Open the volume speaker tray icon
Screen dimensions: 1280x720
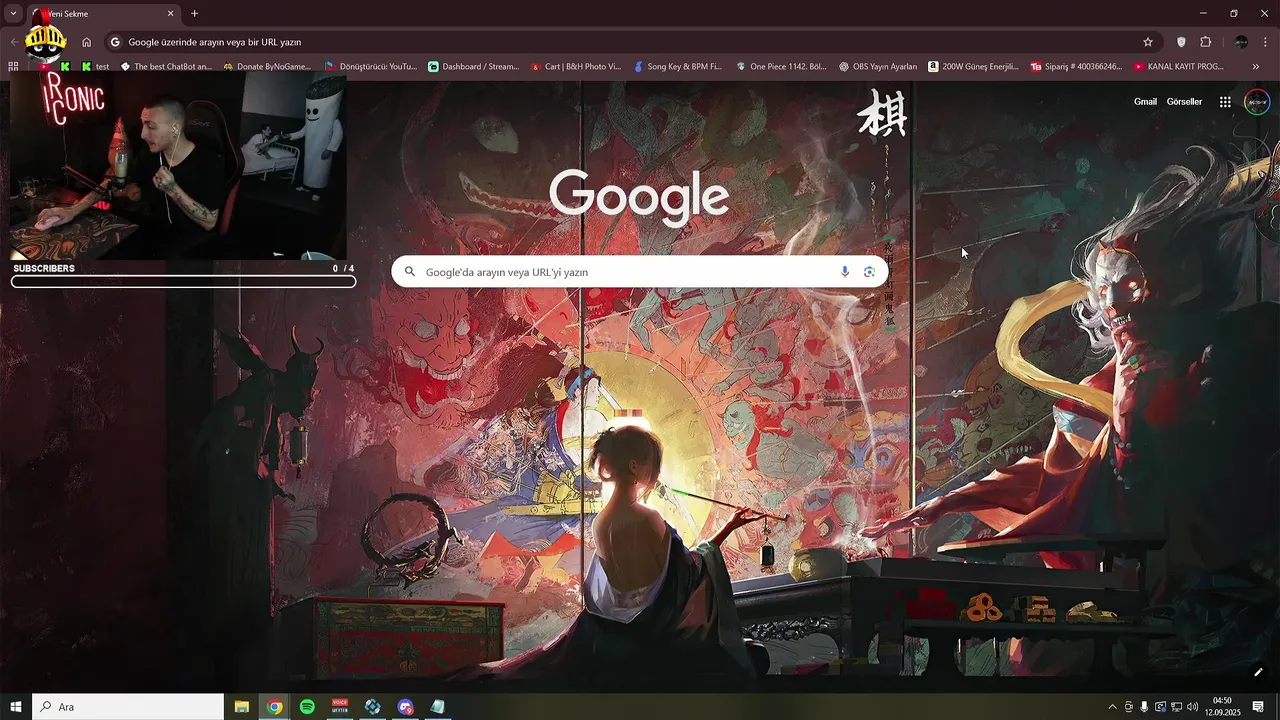pyautogui.click(x=1192, y=707)
